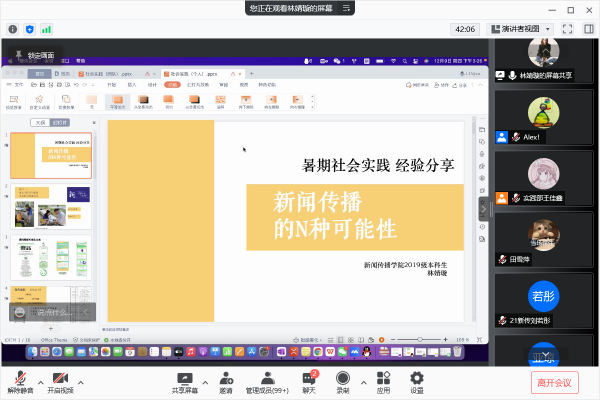600x400 pixels.
Task: Open the Chat (聊天) panel
Action: click(x=309, y=378)
